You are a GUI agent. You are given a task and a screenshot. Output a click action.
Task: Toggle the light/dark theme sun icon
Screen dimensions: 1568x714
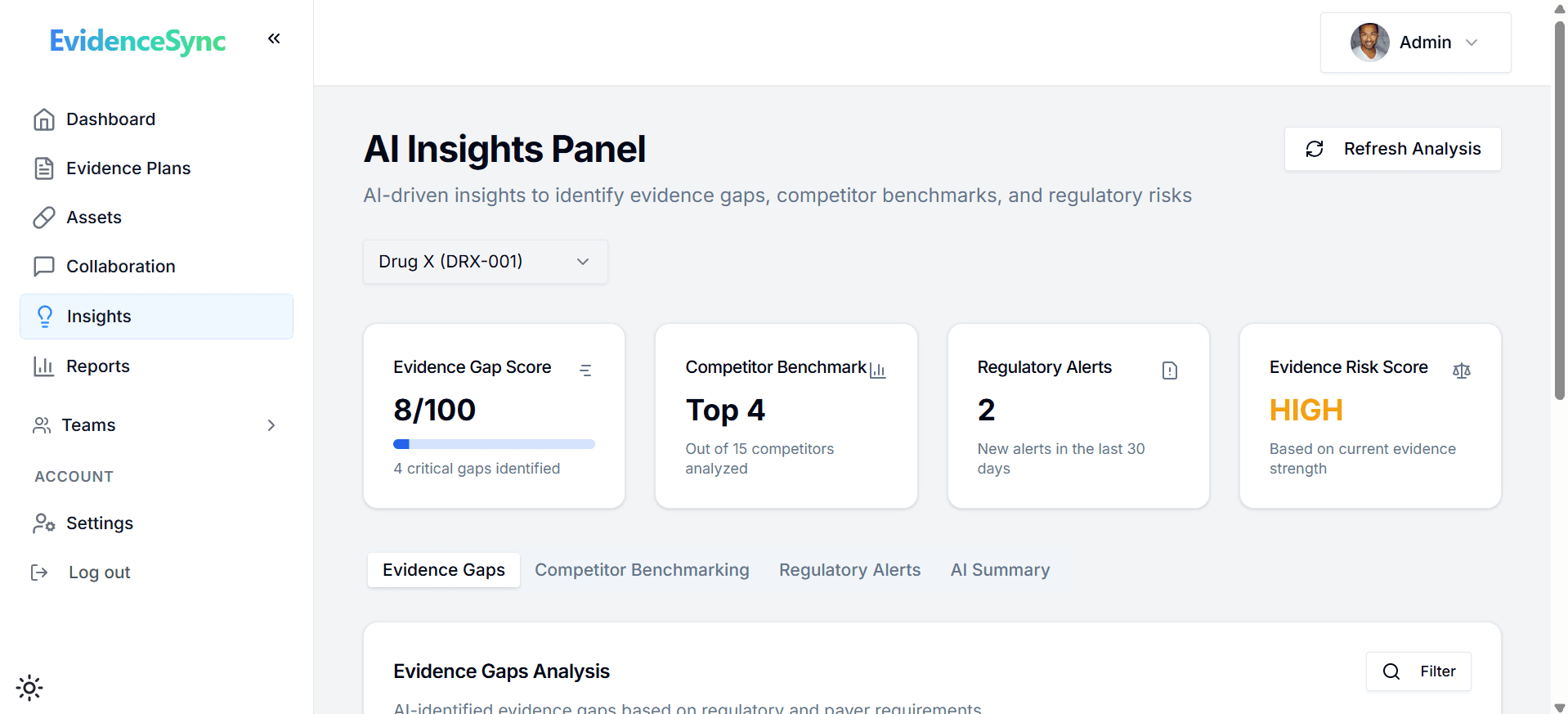(x=29, y=688)
